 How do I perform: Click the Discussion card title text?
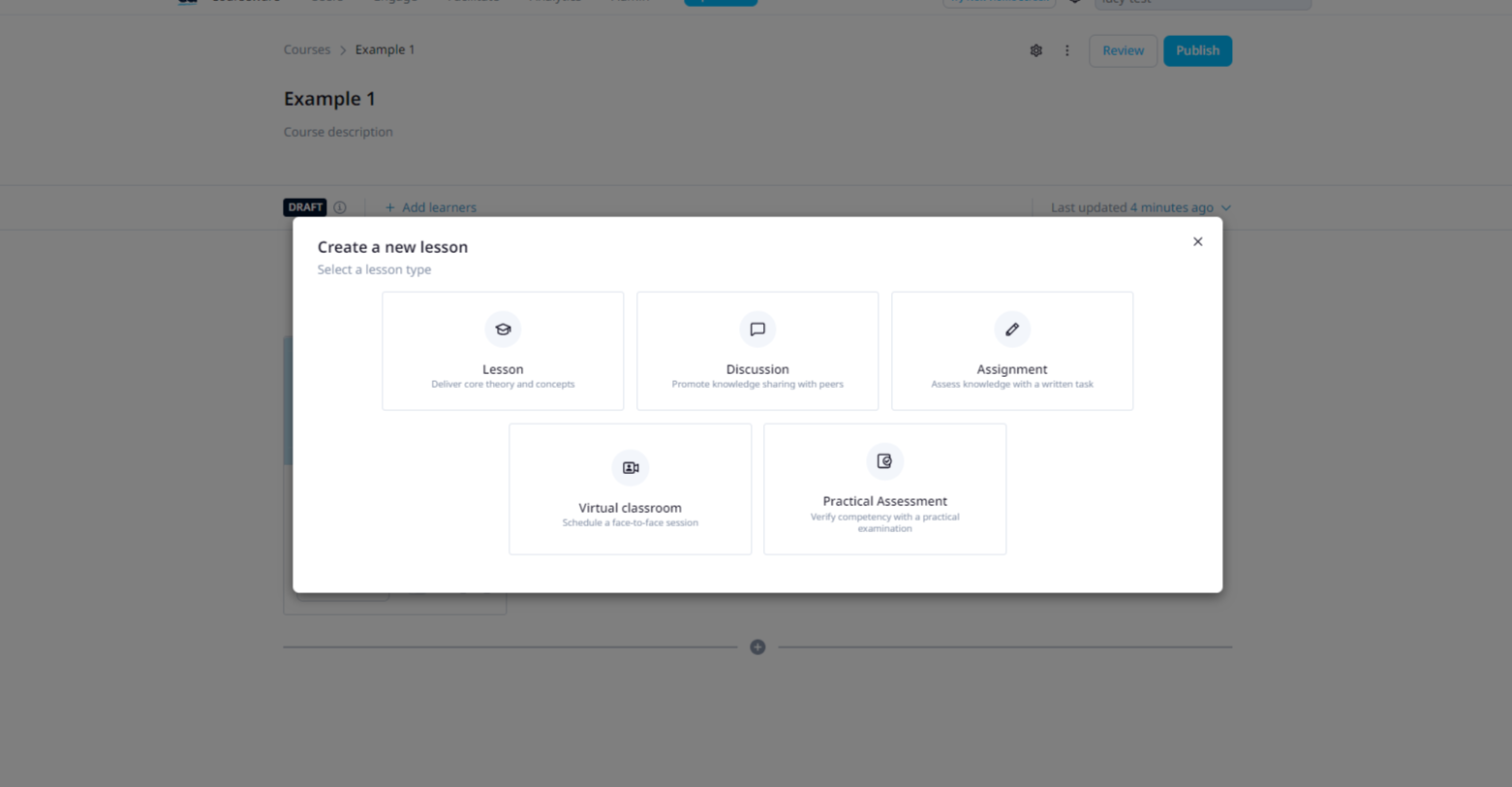pyautogui.click(x=757, y=369)
